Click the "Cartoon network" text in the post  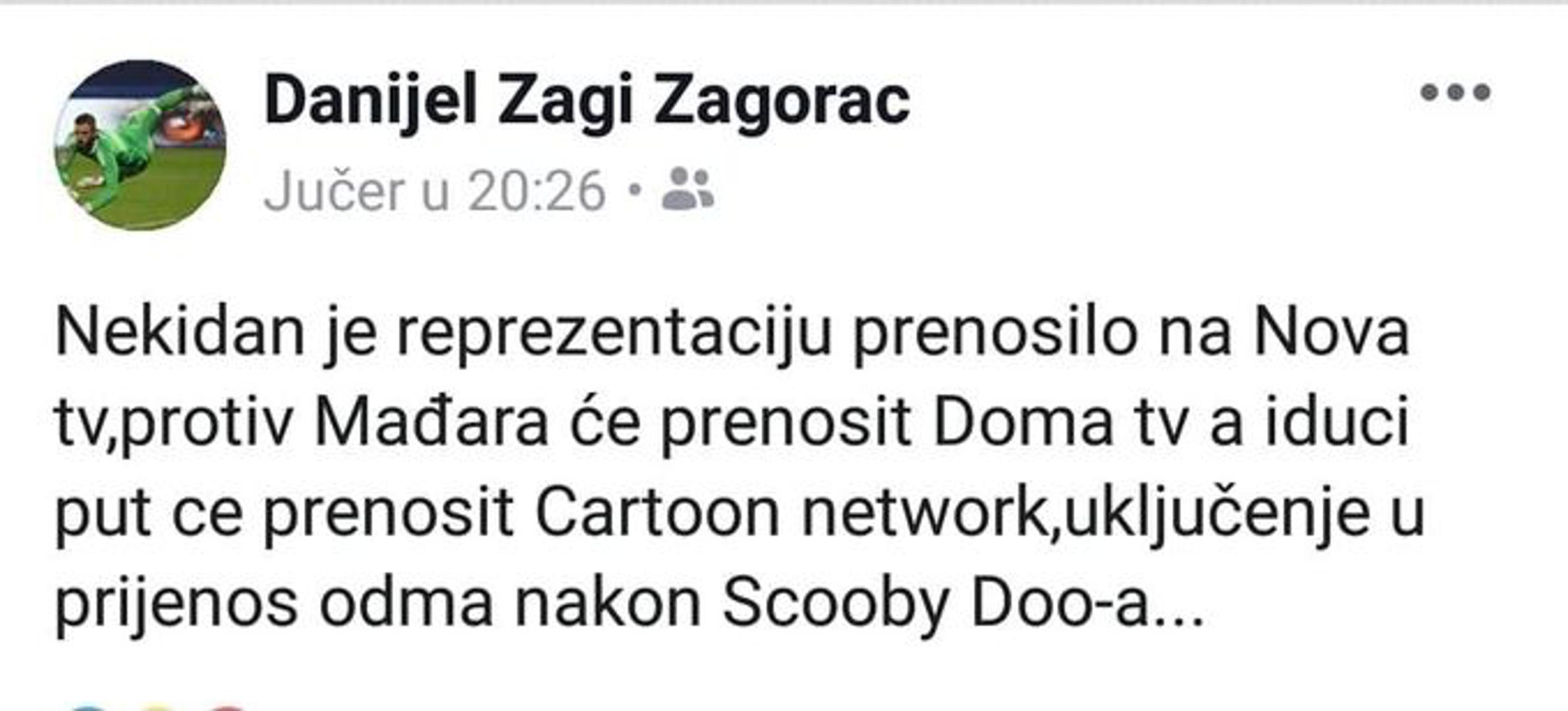coord(794,513)
